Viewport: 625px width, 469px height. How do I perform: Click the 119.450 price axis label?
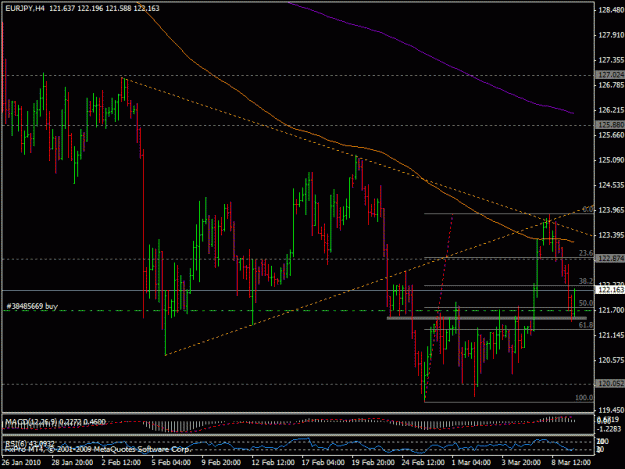click(611, 410)
